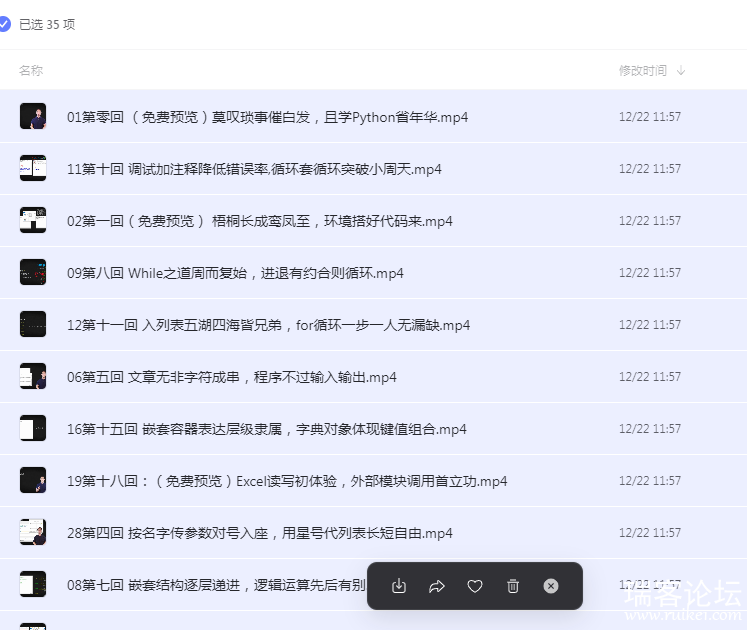
Task: Select file name 19第十八回 Excel读写初体验
Action: [x=287, y=480]
